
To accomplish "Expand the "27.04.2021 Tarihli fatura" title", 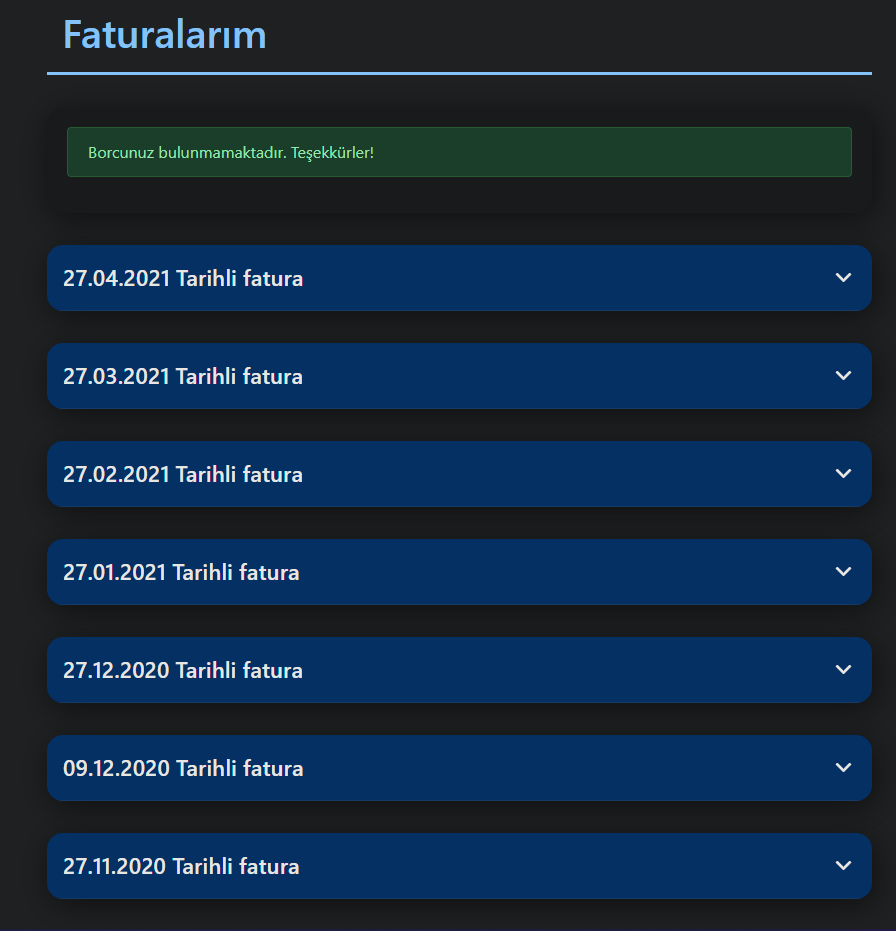I will (183, 278).
